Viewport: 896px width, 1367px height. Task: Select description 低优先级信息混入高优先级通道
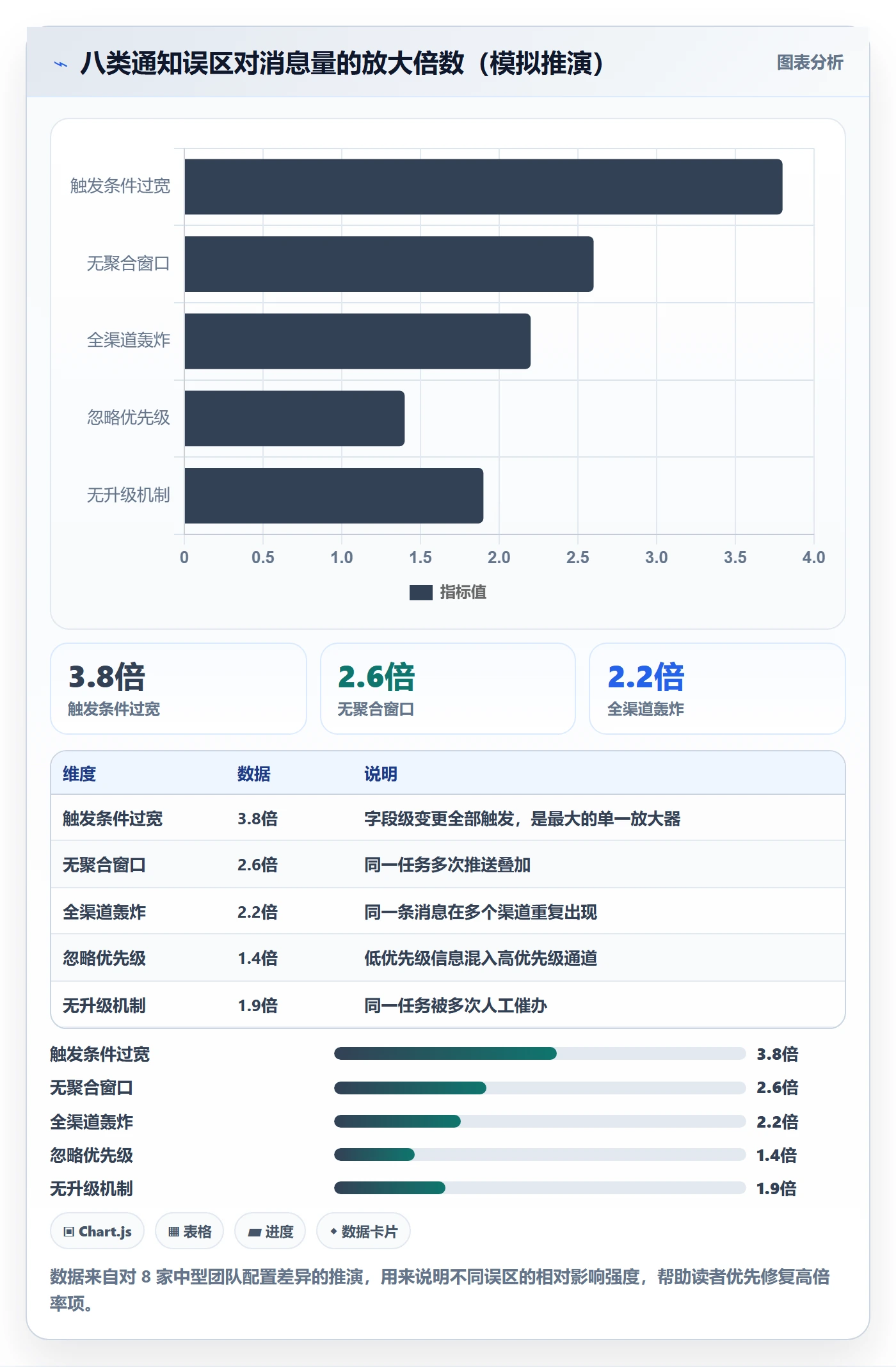[481, 958]
